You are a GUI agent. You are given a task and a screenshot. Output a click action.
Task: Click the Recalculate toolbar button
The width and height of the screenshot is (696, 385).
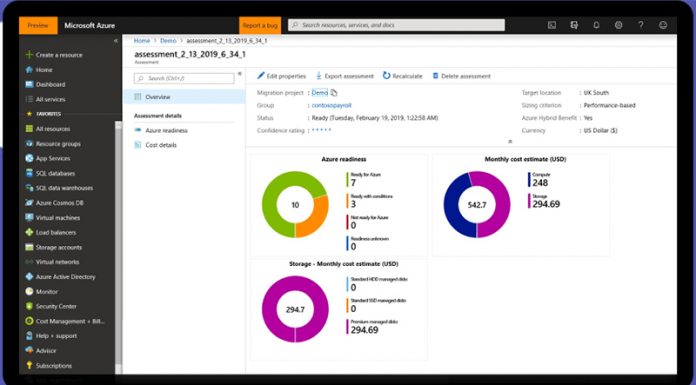402,76
